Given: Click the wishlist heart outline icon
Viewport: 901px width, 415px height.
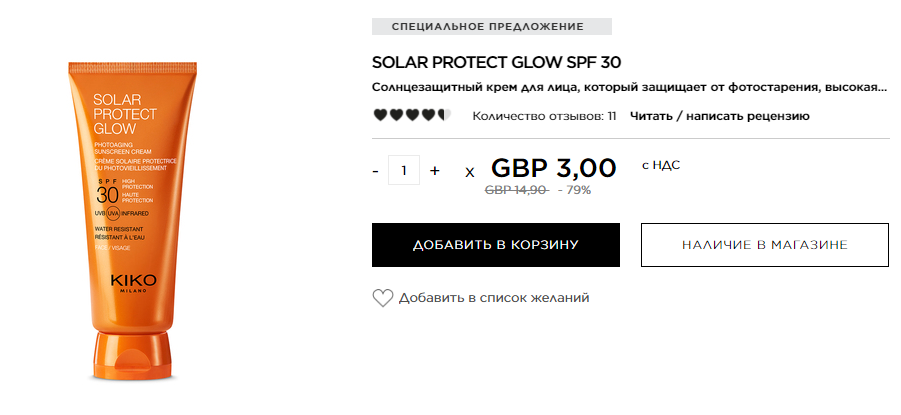Looking at the screenshot, I should click(383, 298).
